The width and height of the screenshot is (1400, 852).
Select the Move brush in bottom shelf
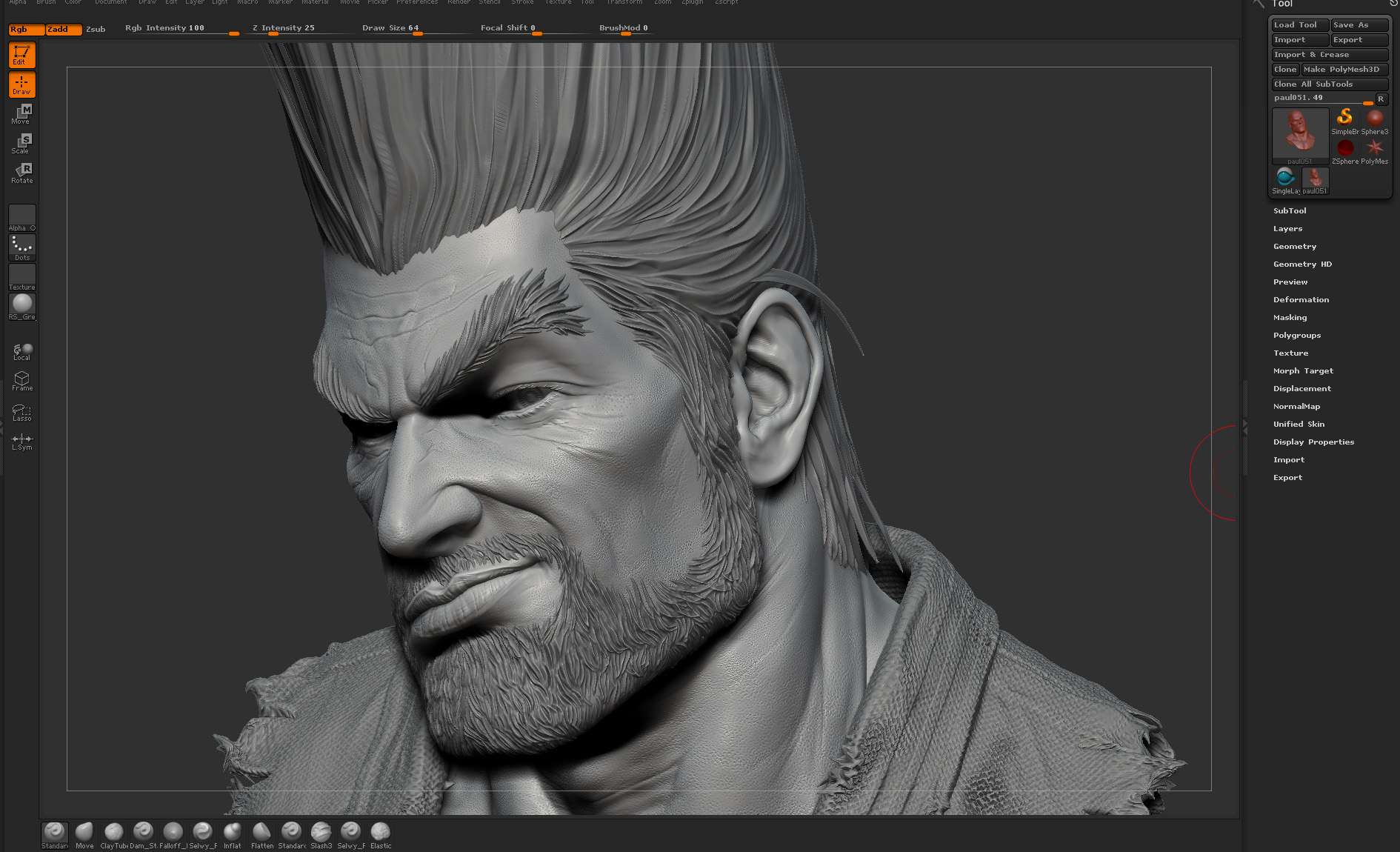click(x=84, y=835)
